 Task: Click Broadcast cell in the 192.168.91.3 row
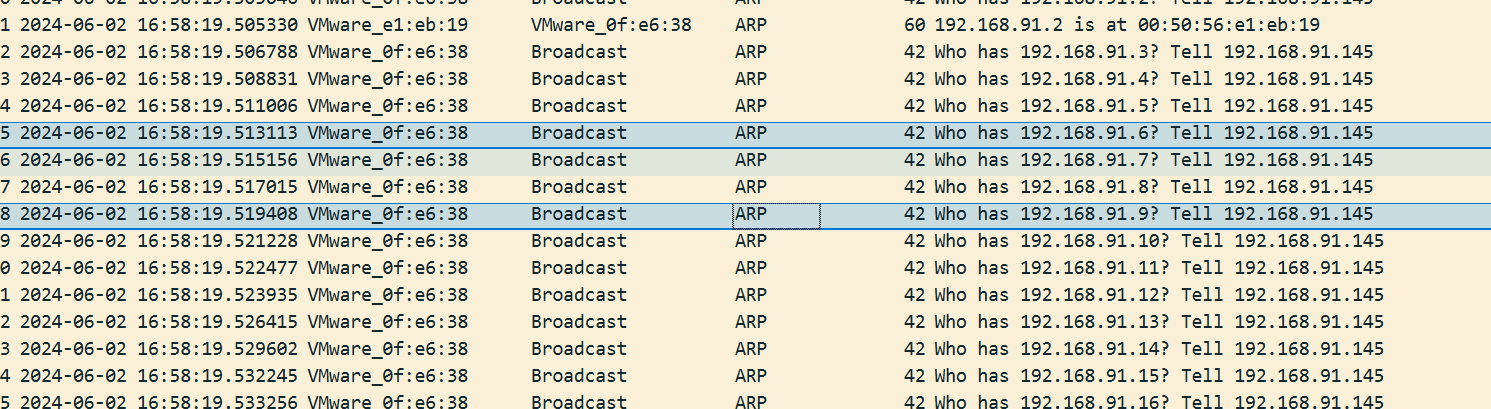(x=579, y=52)
